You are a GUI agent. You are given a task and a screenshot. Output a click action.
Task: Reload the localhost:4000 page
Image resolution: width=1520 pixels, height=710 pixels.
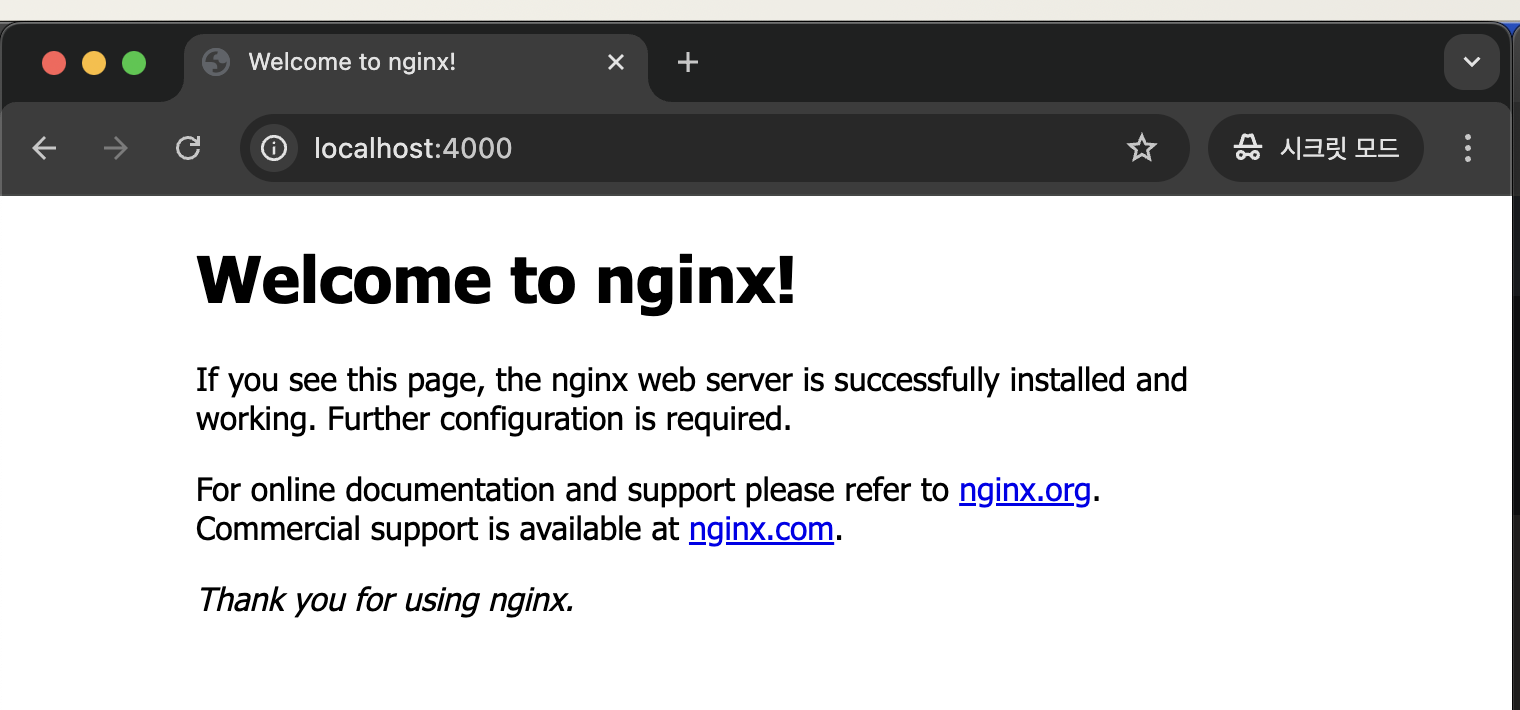(x=188, y=149)
